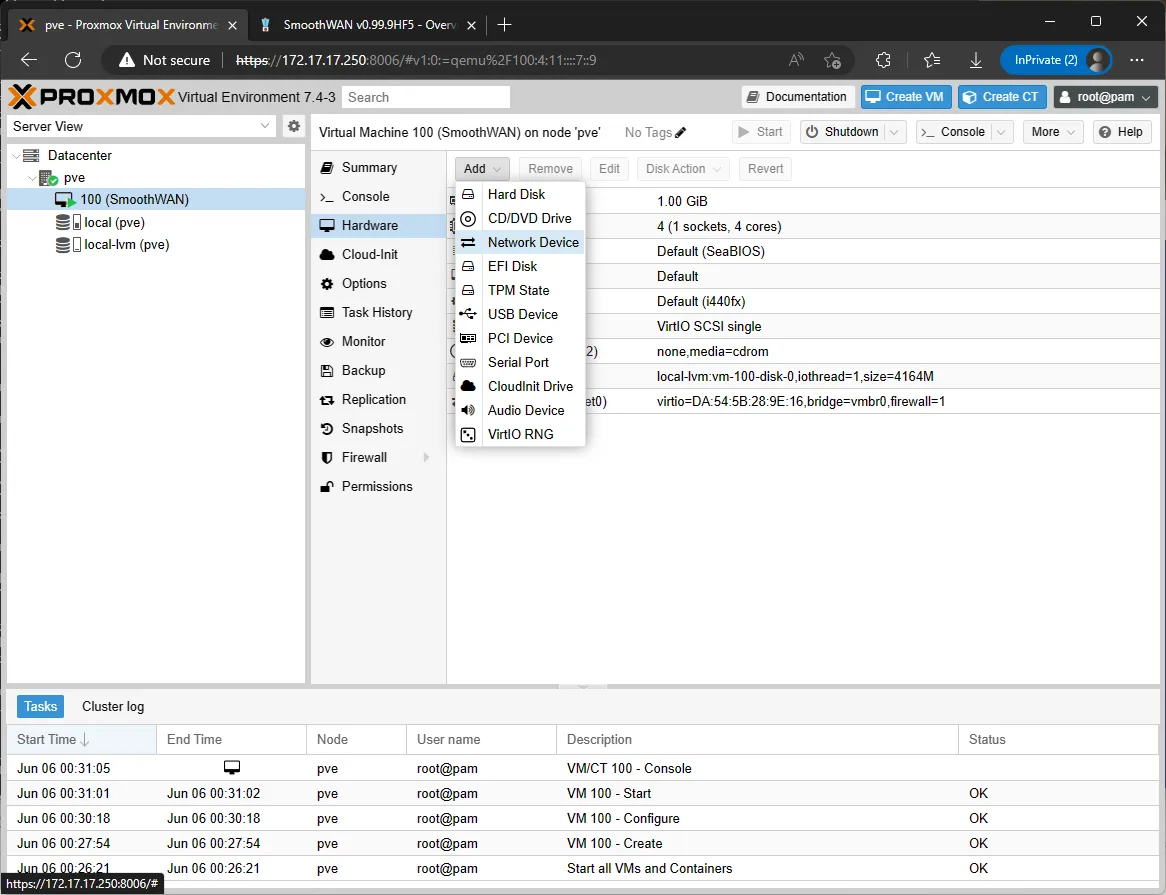This screenshot has height=895, width=1166.
Task: Choose Audio Device in Add menu
Action: click(x=520, y=410)
